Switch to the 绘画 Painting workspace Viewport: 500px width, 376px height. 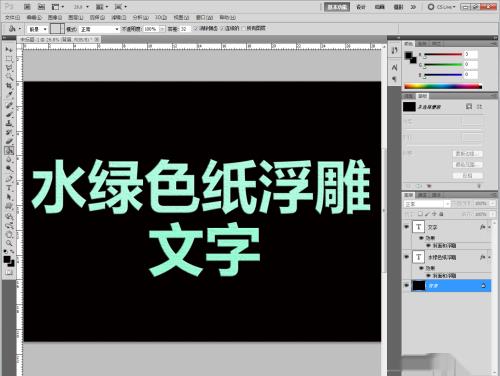pyautogui.click(x=380, y=7)
